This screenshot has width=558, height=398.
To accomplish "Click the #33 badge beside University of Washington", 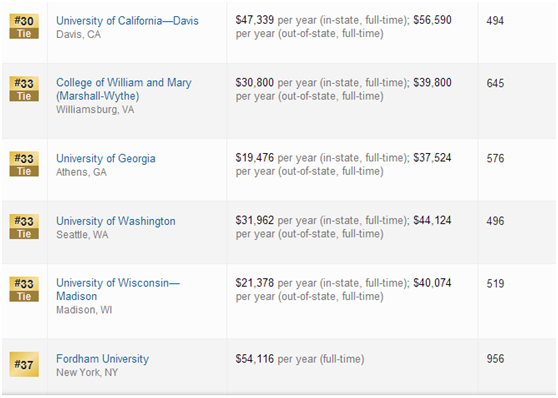I will 24,227.
